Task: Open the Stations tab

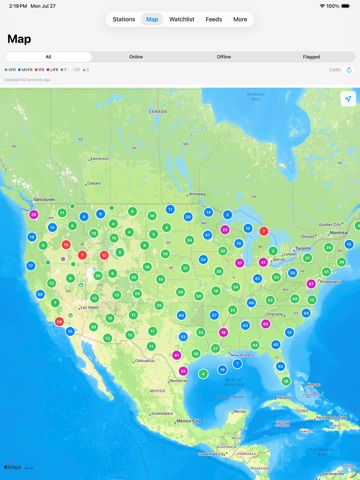Action: [124, 19]
